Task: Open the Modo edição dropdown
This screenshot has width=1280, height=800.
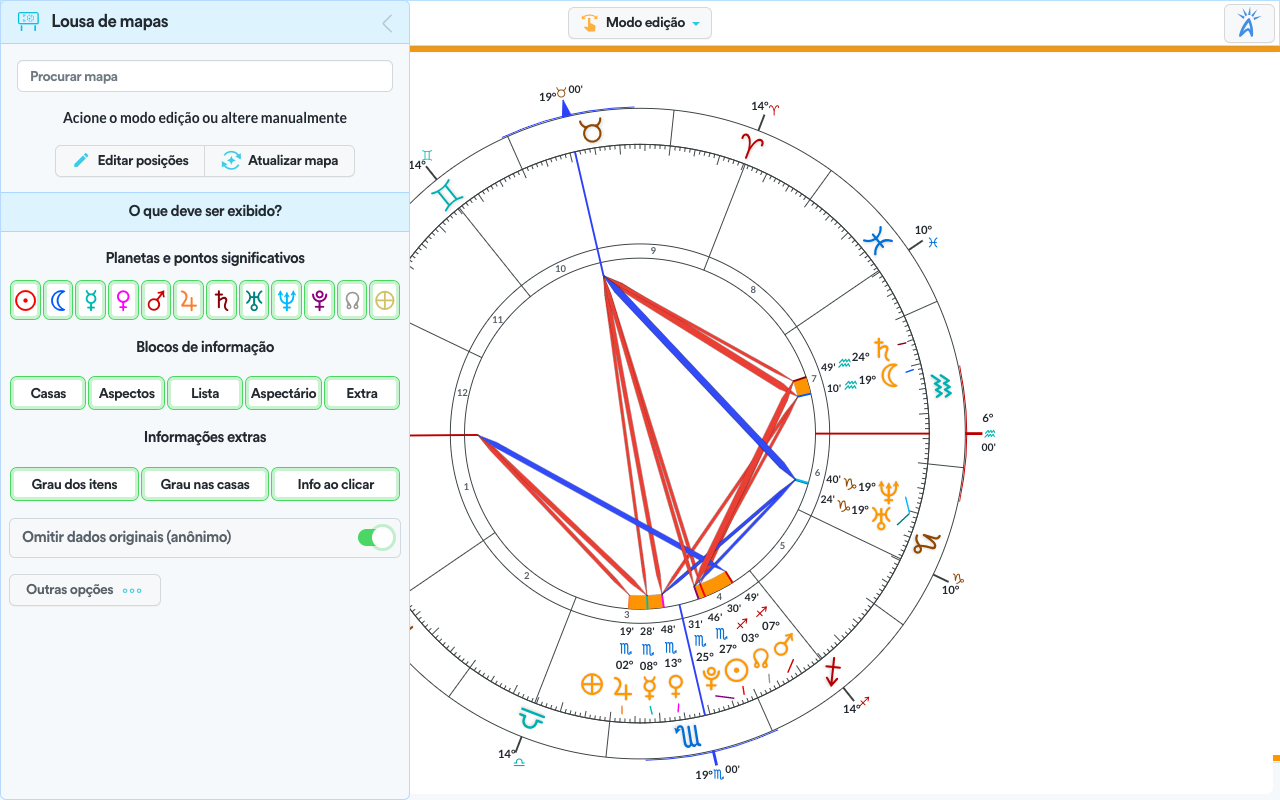Action: [x=640, y=23]
